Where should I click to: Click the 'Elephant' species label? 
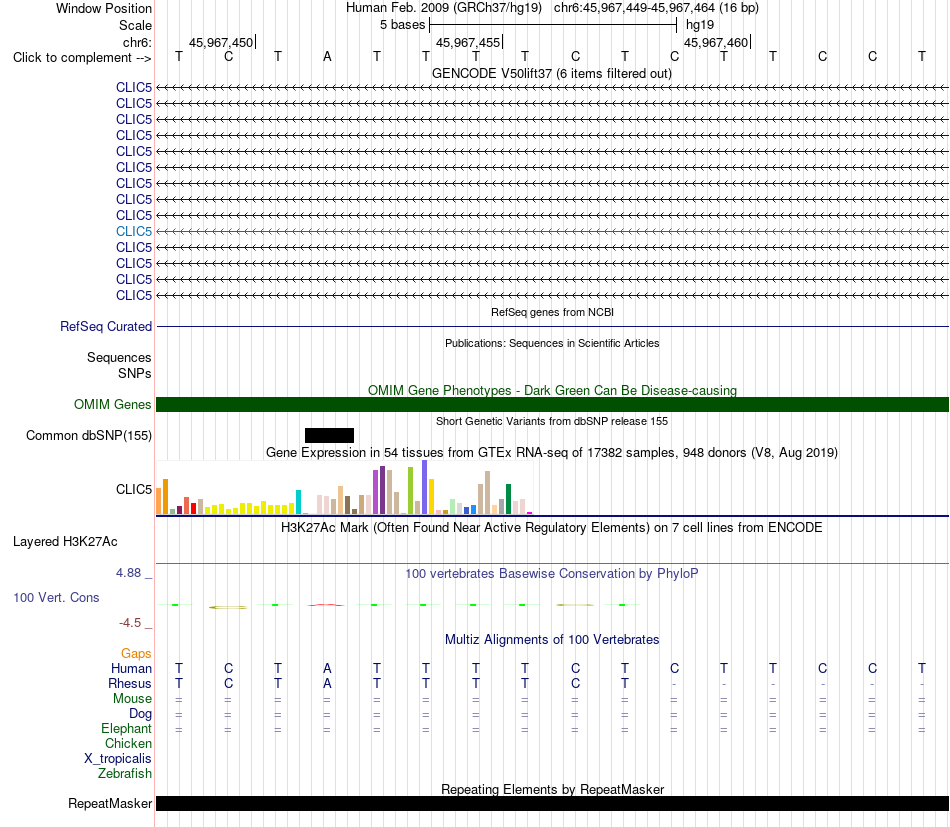(x=126, y=728)
